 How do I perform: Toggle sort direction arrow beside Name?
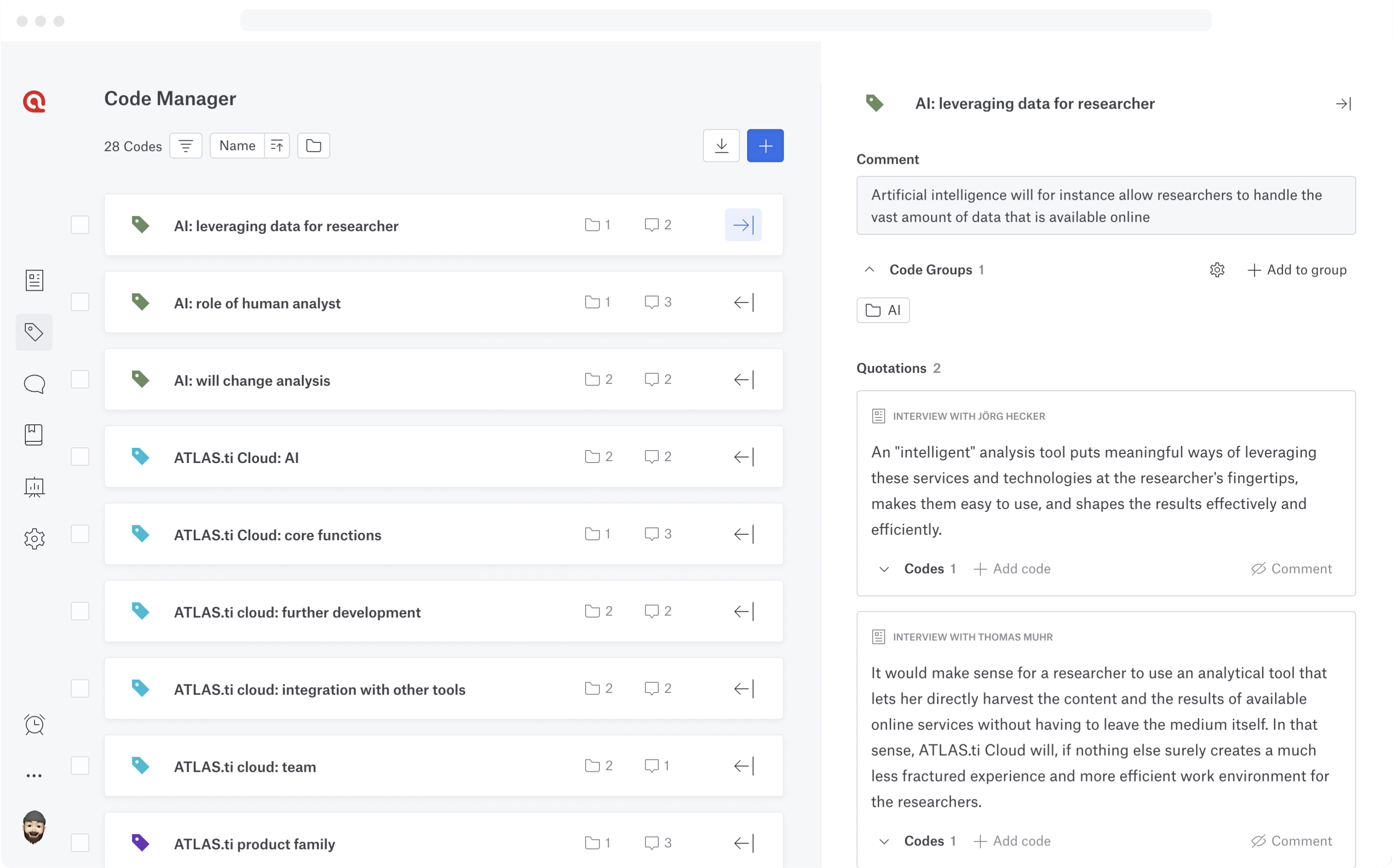coord(277,146)
